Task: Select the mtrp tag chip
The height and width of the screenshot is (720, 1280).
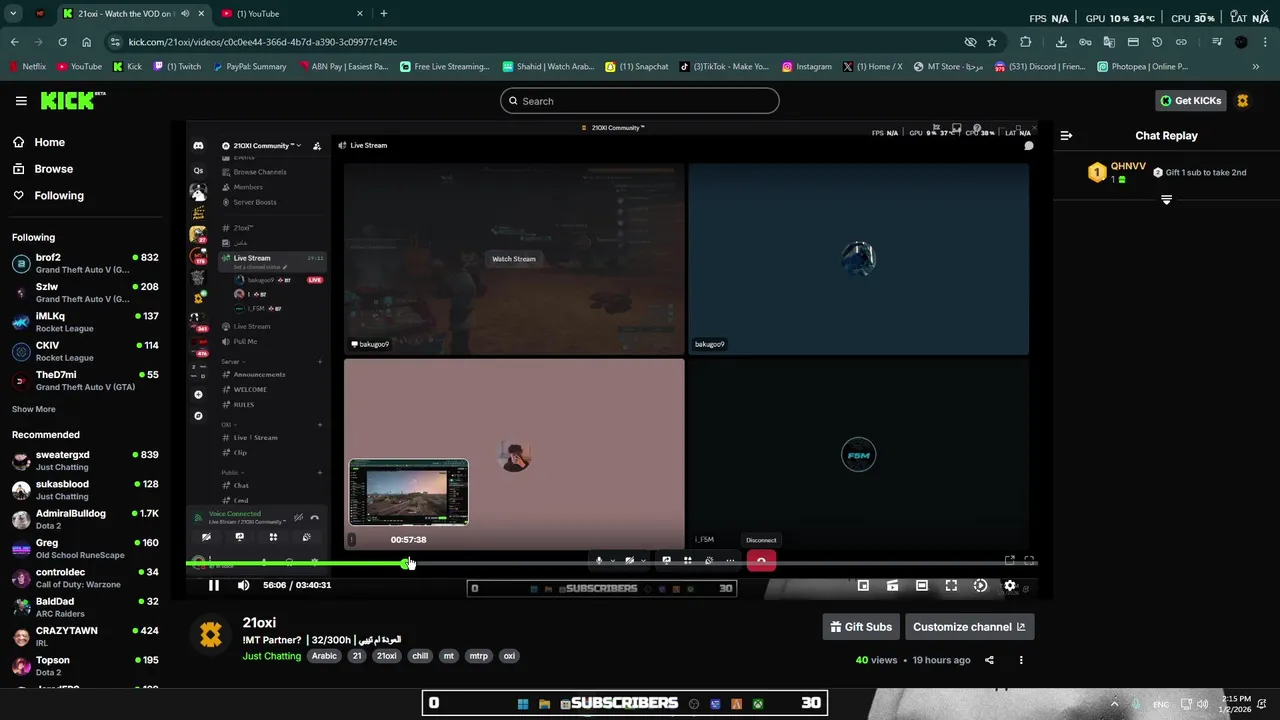Action: click(x=479, y=656)
